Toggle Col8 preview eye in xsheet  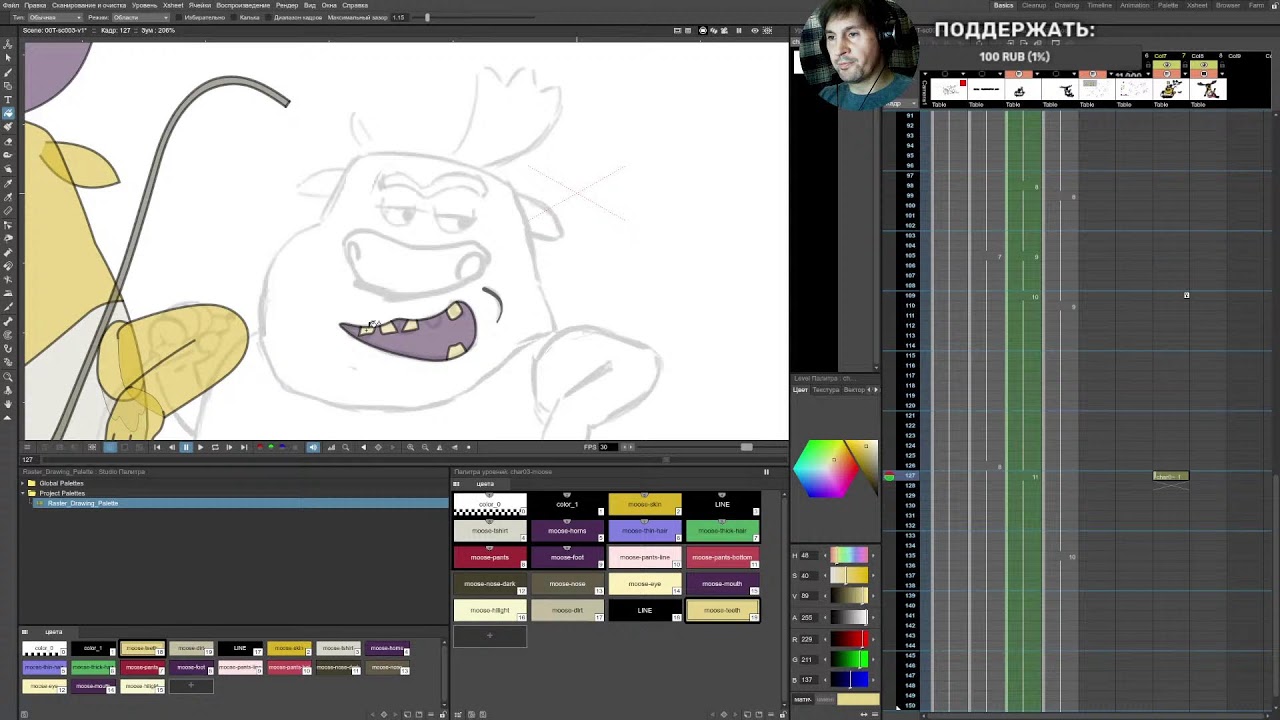pyautogui.click(x=1203, y=65)
